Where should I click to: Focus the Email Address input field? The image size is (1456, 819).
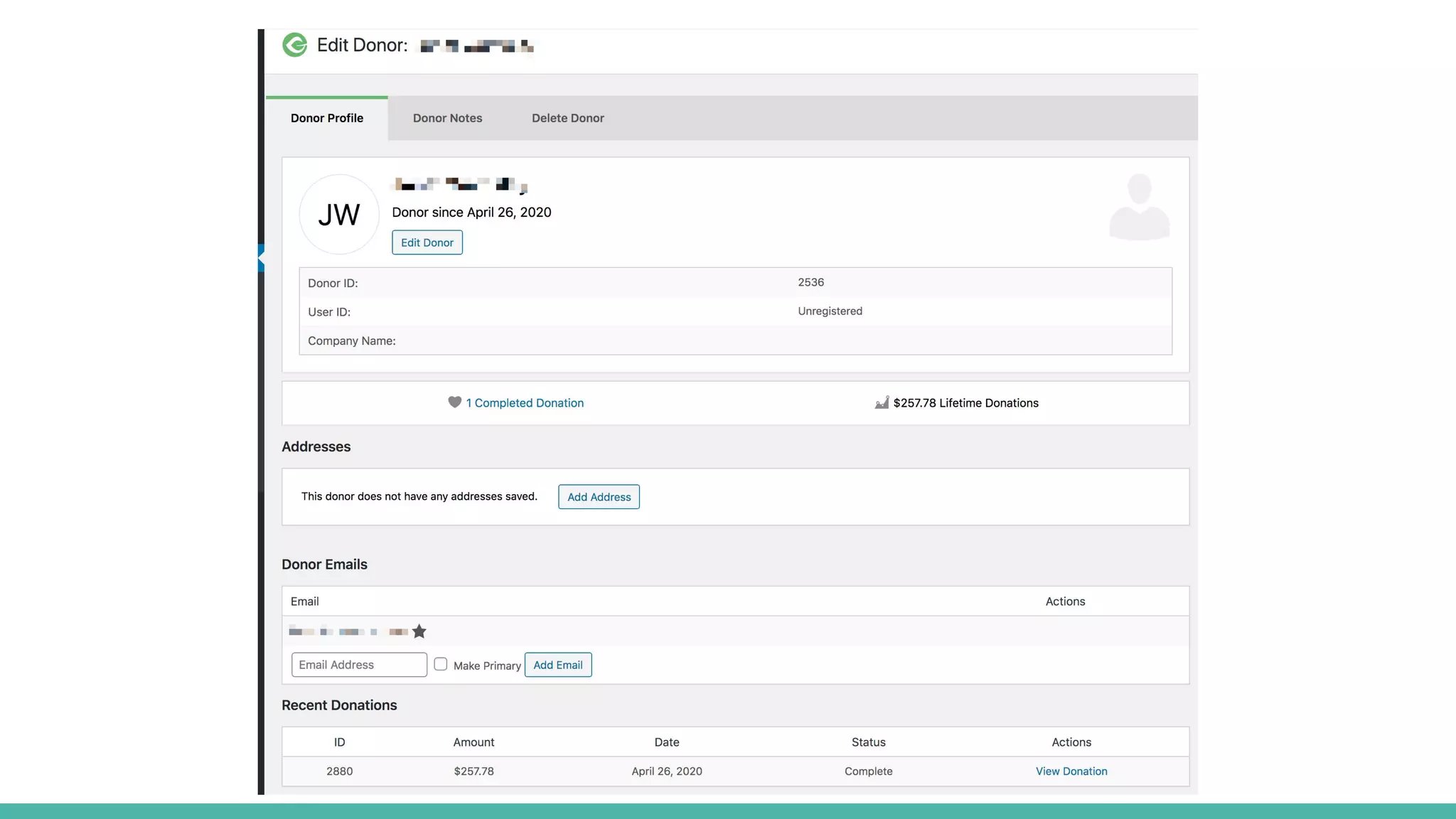pyautogui.click(x=359, y=665)
